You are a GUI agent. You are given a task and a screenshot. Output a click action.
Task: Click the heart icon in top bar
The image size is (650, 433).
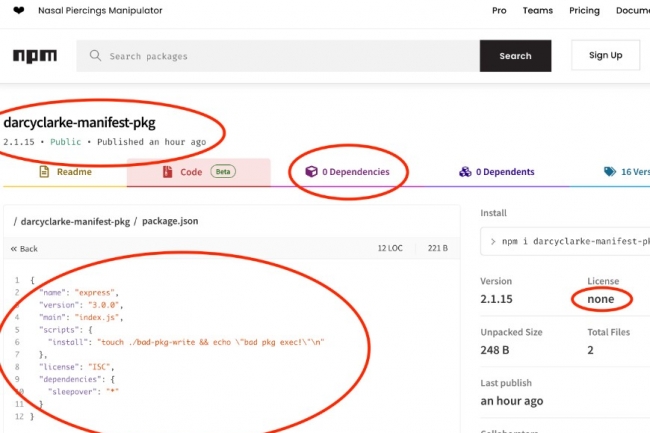tap(18, 11)
